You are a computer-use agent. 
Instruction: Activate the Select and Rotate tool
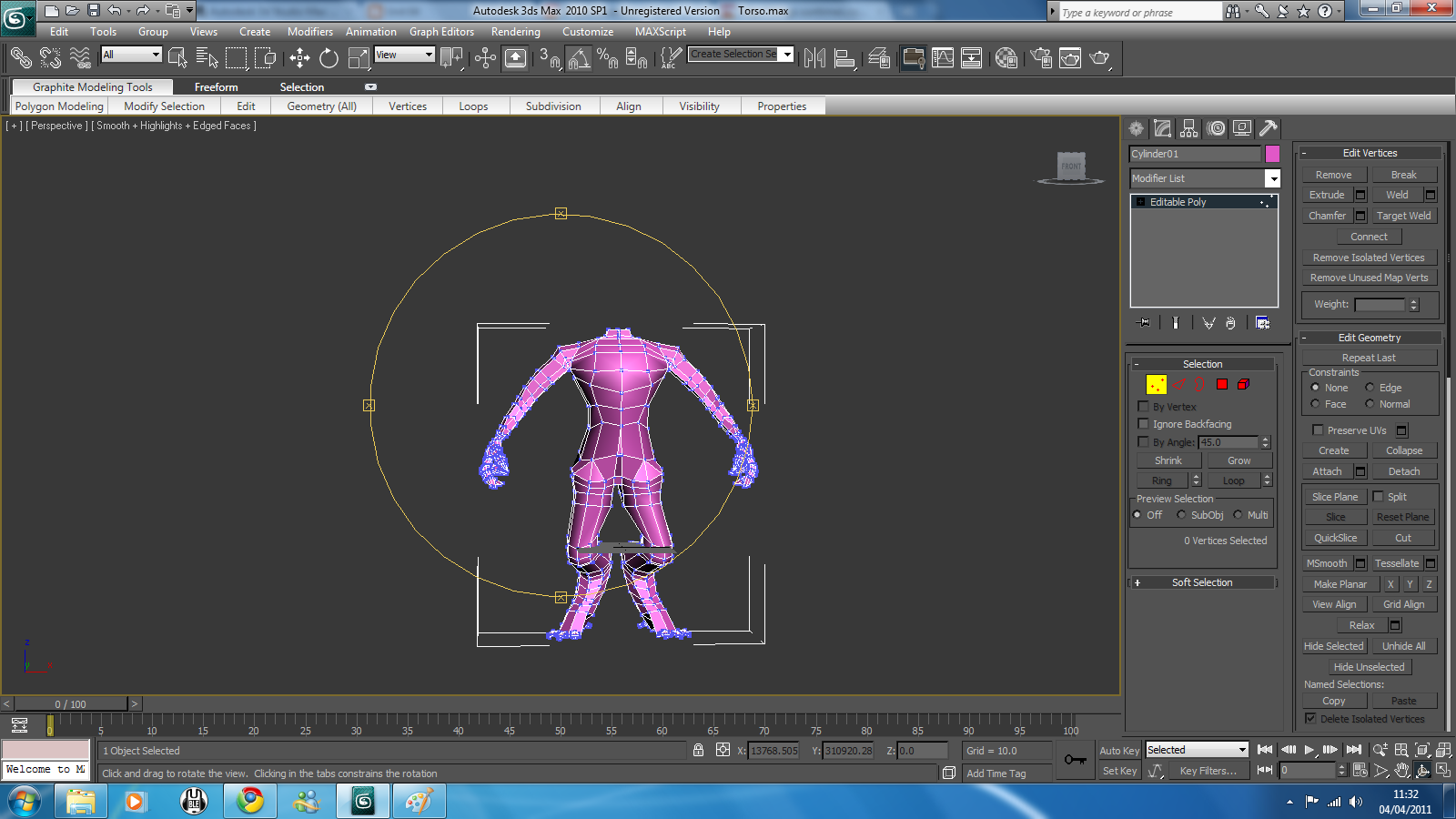(329, 58)
